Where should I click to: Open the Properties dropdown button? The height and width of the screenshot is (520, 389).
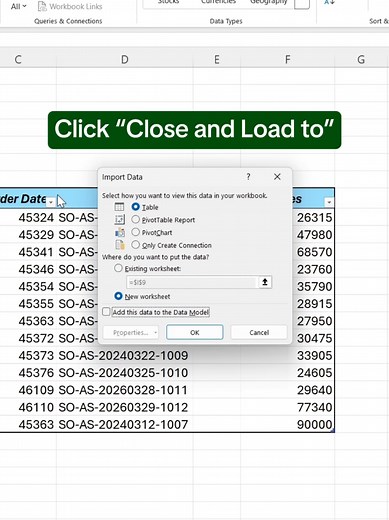(131, 332)
